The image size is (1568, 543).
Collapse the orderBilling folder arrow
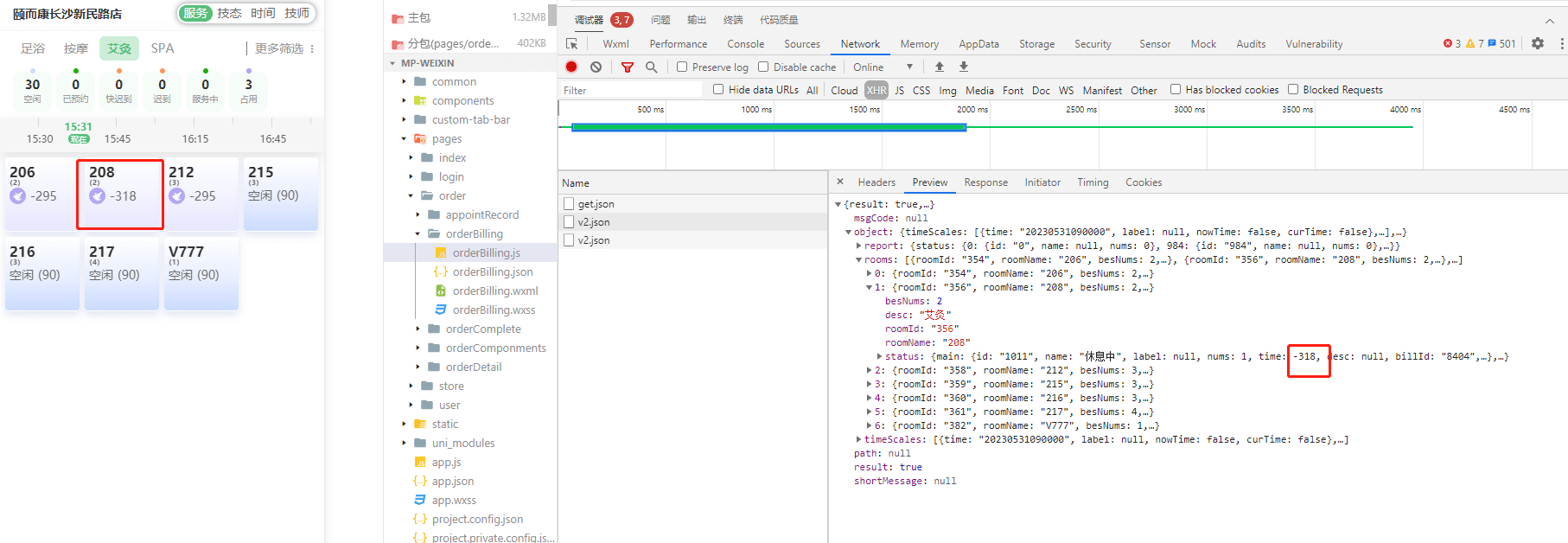tap(417, 233)
